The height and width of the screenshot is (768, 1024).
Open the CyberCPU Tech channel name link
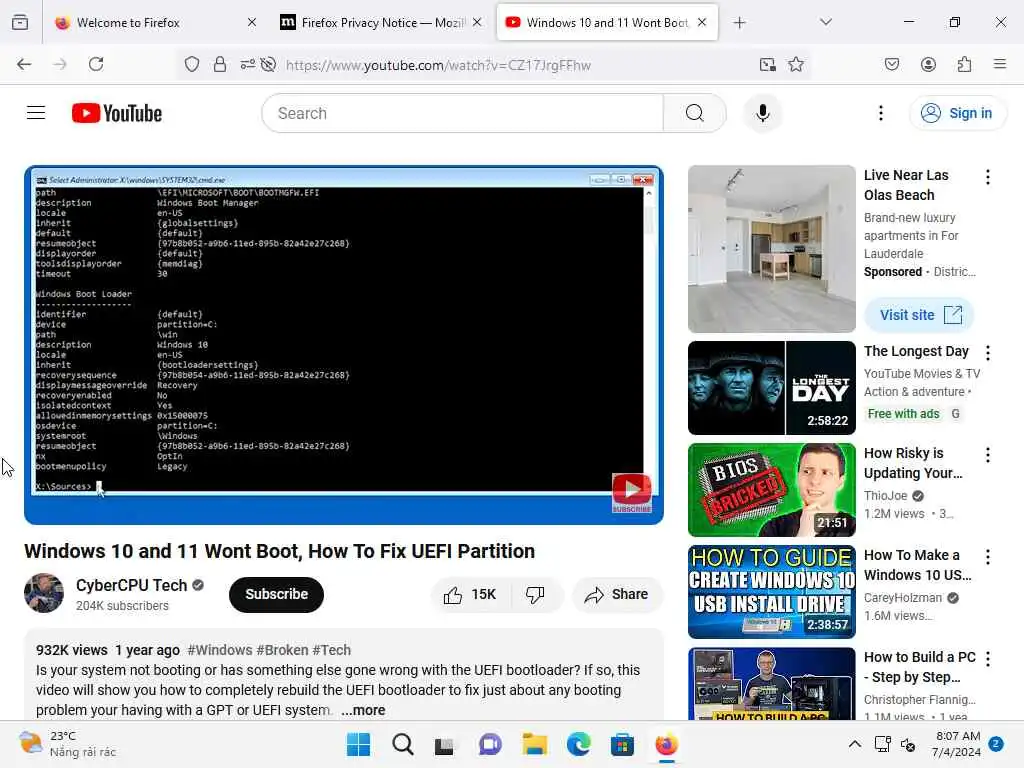(131, 585)
